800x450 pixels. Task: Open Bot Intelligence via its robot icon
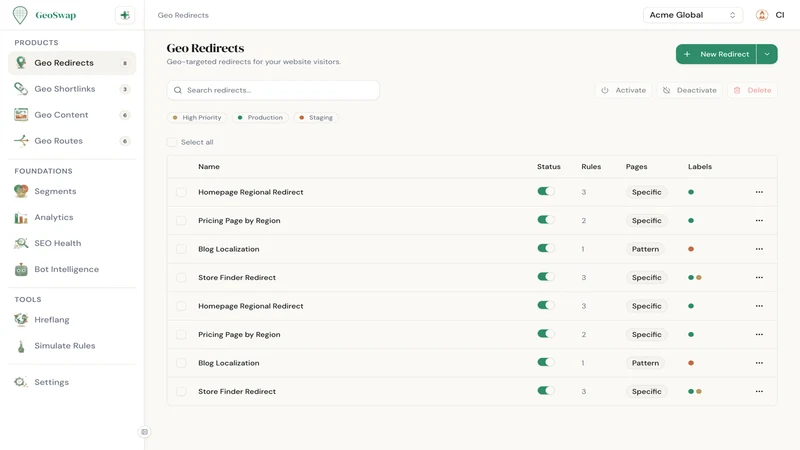21,269
